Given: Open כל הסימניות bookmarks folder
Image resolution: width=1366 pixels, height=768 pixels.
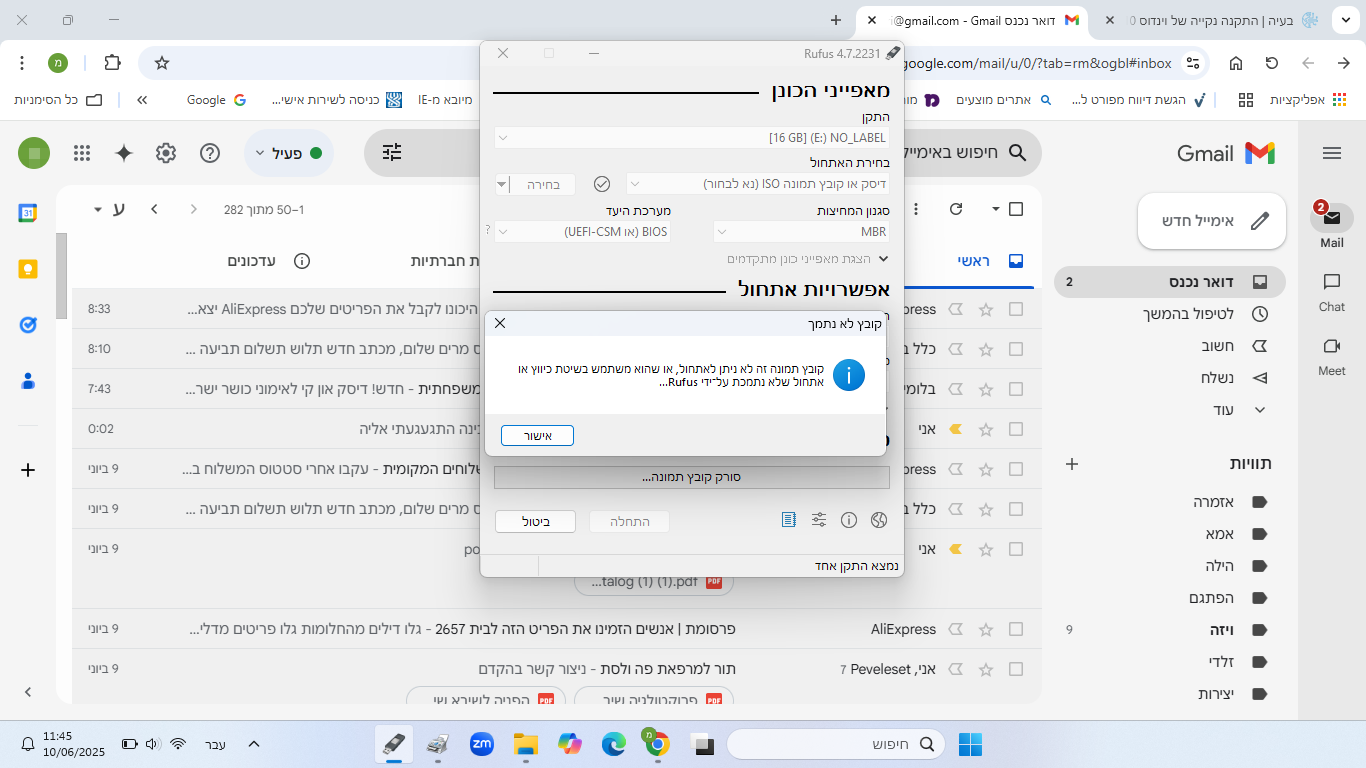Looking at the screenshot, I should click(59, 100).
